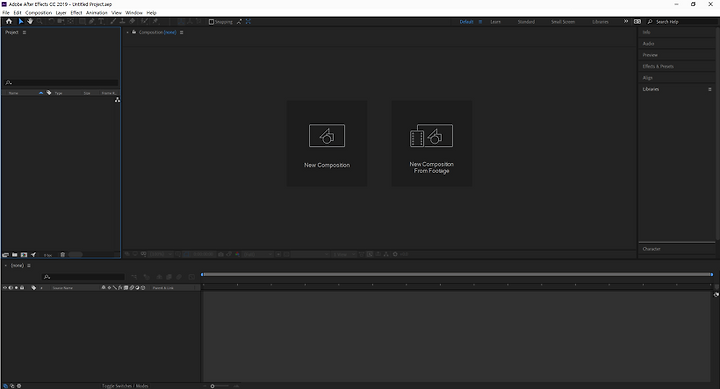The image size is (720, 389).
Task: Click the timeline layer search field
Action: (83, 277)
